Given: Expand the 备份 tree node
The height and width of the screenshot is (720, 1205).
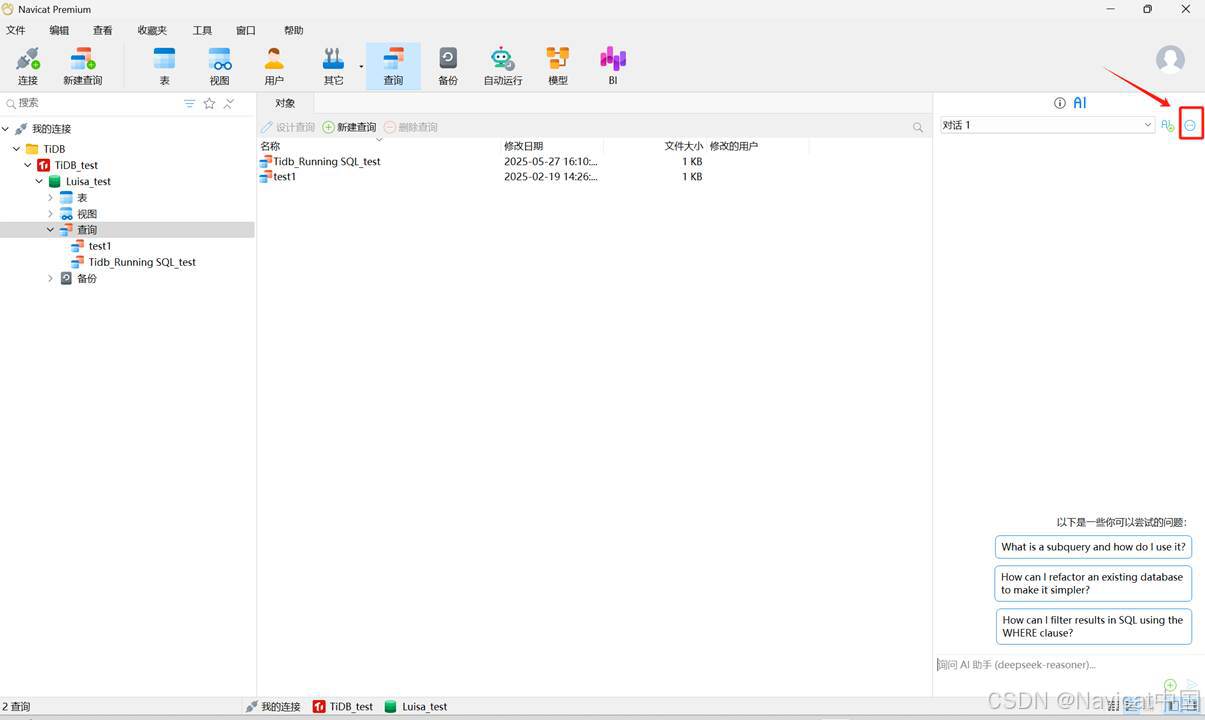Looking at the screenshot, I should 50,278.
